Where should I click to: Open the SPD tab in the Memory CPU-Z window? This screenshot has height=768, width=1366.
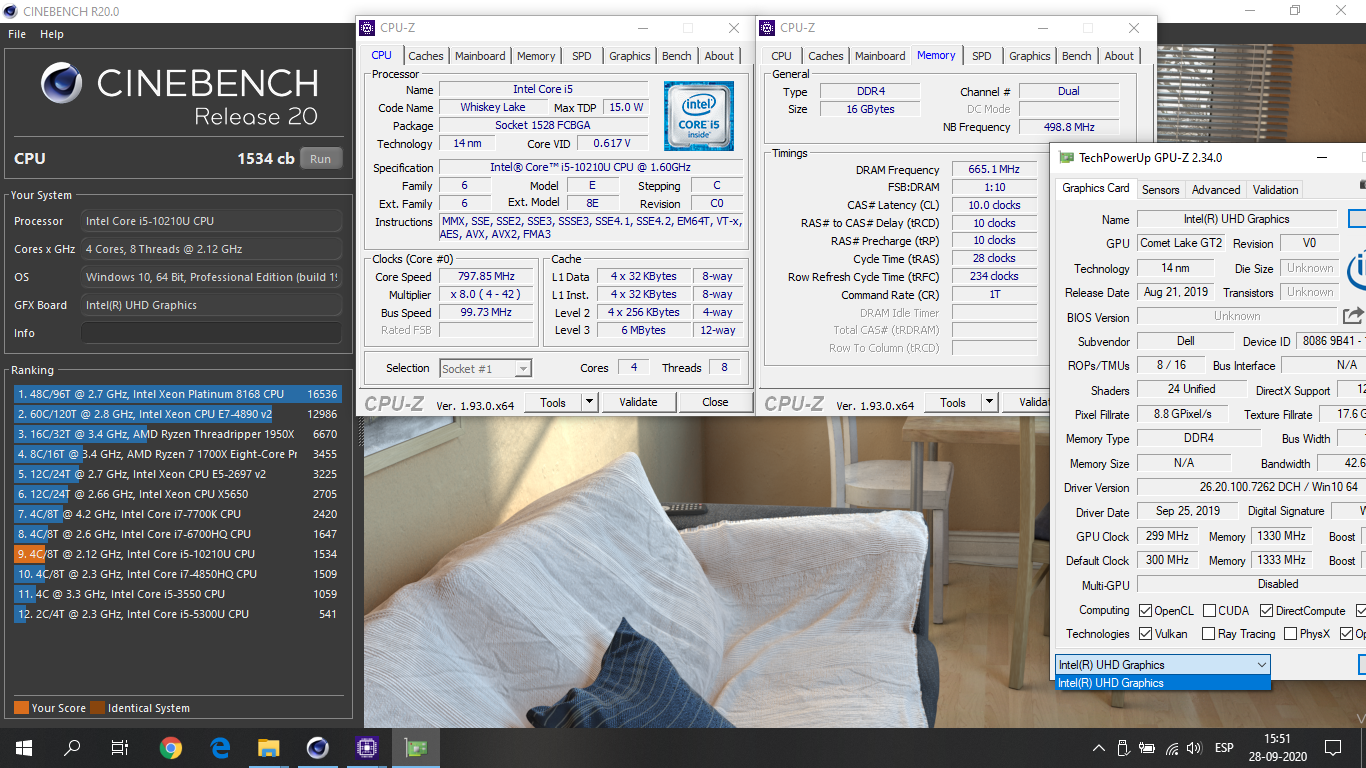pos(982,56)
